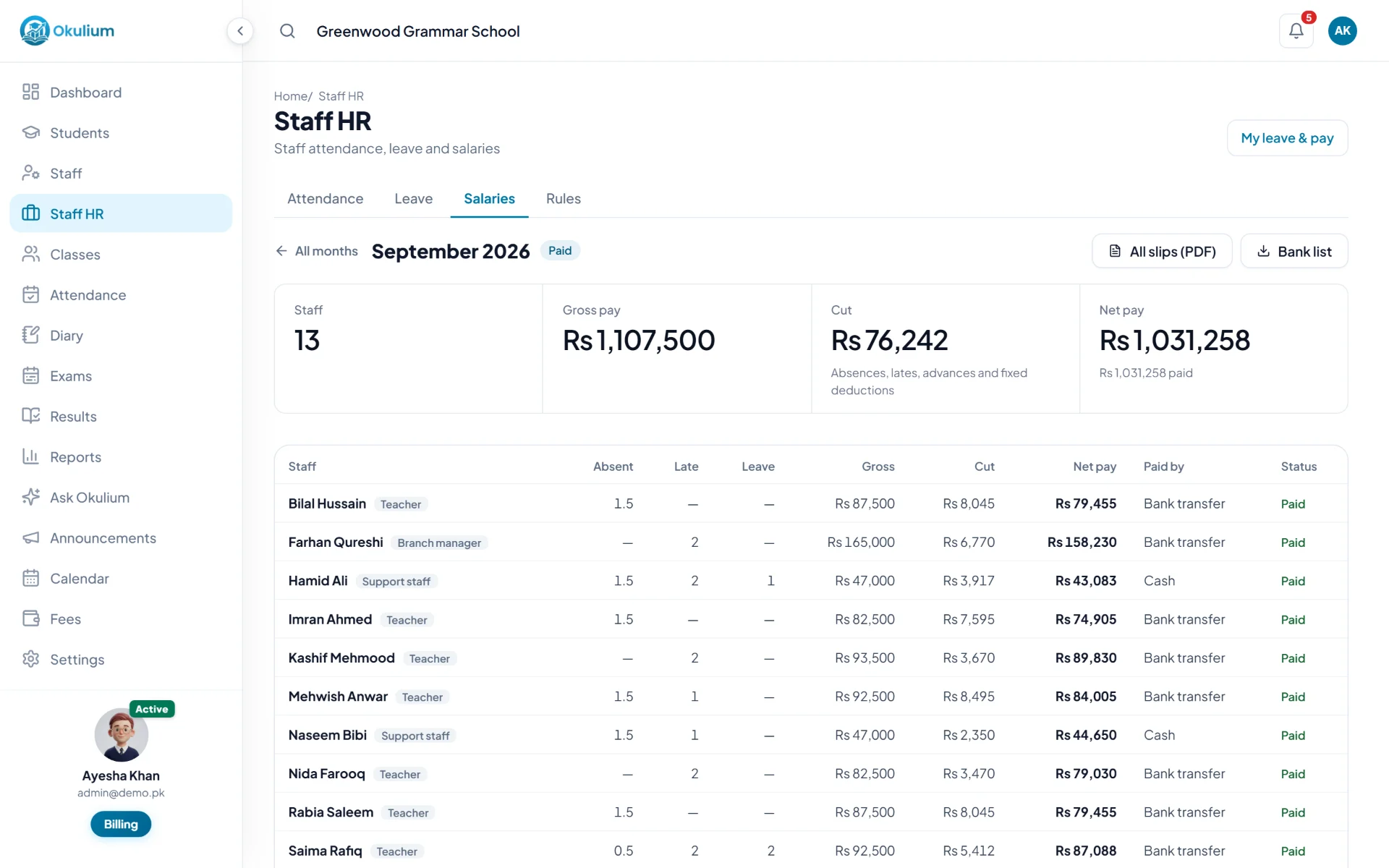Click Rs 158,230 net pay value

(x=1082, y=542)
